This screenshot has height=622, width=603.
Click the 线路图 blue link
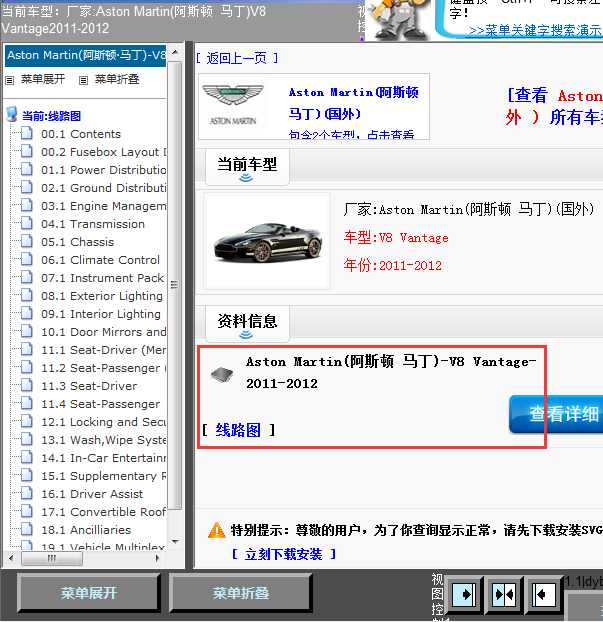[x=238, y=430]
